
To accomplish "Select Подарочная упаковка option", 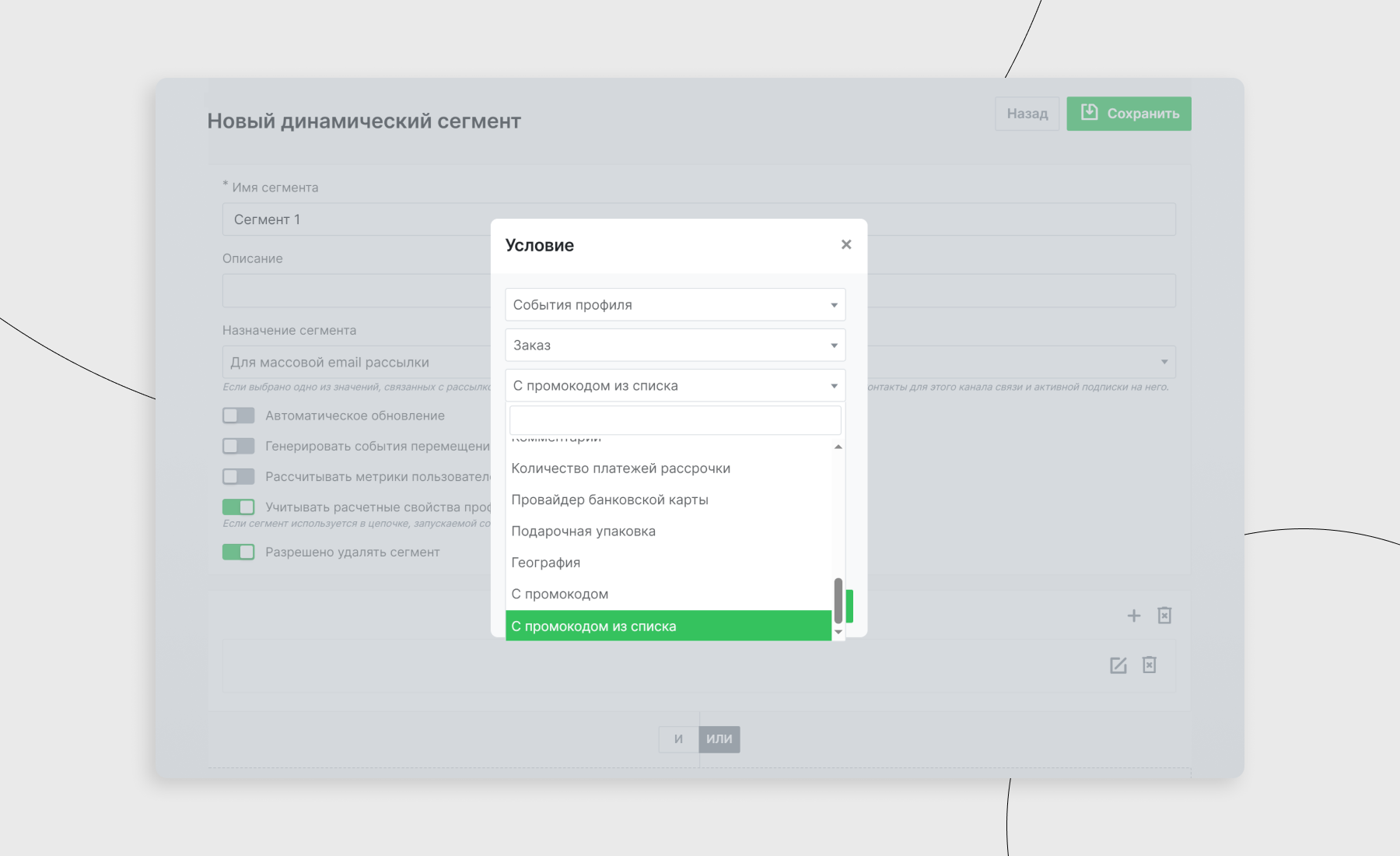I will [x=583, y=531].
